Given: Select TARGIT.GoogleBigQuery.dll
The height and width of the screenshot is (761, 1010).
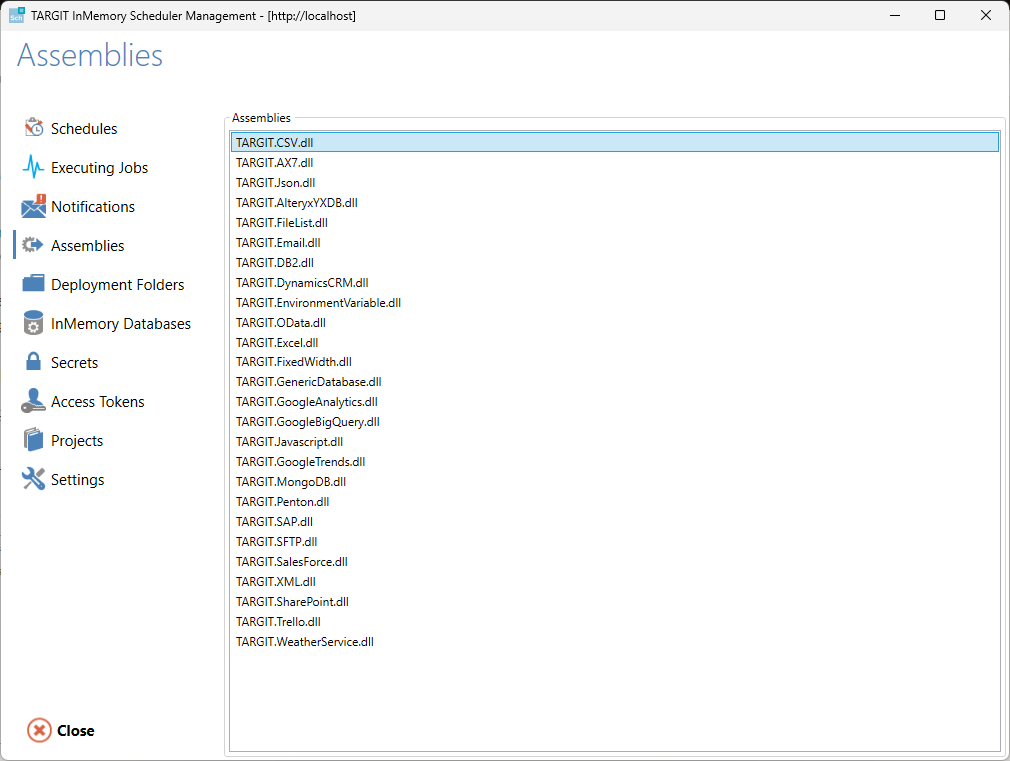Looking at the screenshot, I should [615, 421].
